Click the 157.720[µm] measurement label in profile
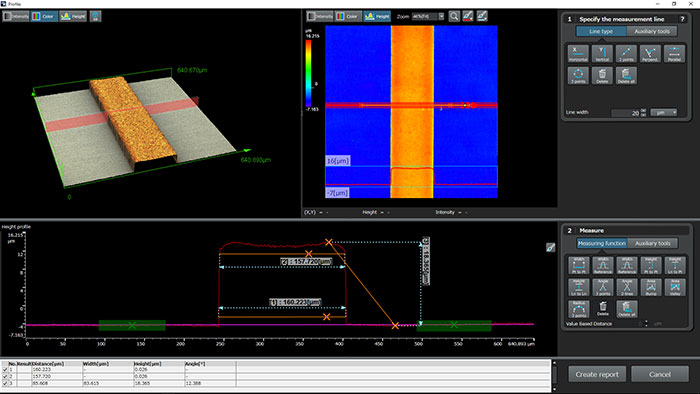The width and height of the screenshot is (700, 394). [306, 261]
